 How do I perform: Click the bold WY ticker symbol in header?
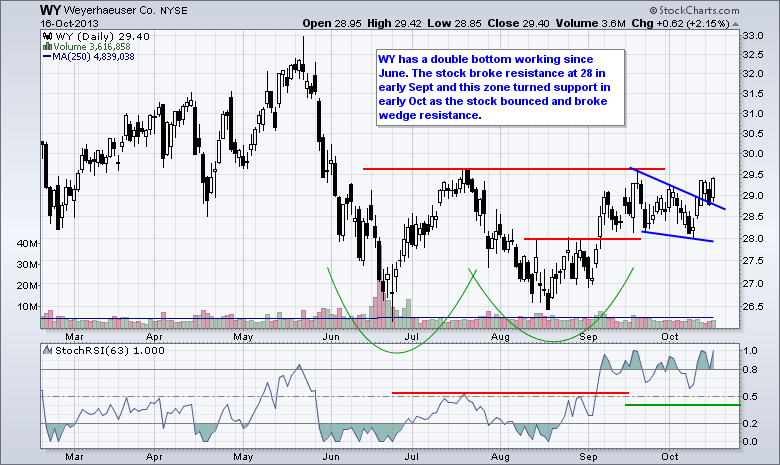(50, 10)
